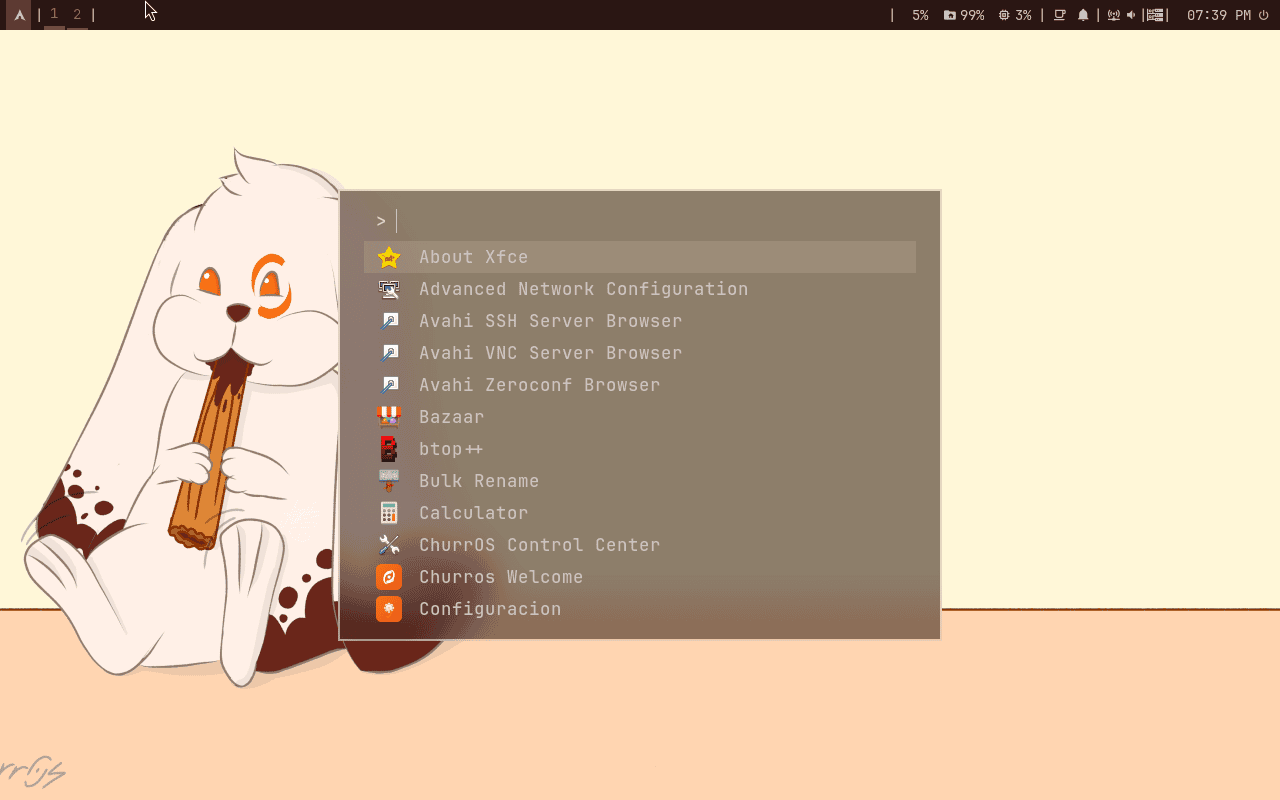Click the CPU chip icon in the bar
This screenshot has height=800, width=1280.
click(x=1004, y=15)
